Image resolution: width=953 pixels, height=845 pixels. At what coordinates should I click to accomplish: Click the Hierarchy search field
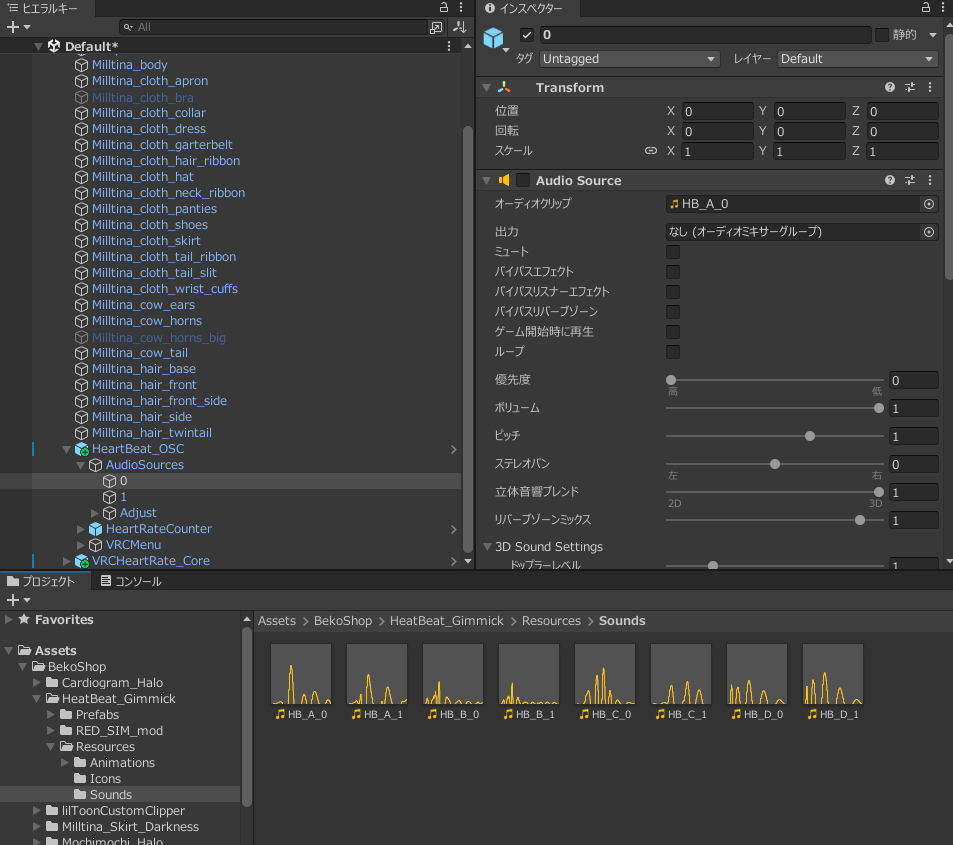tap(274, 27)
